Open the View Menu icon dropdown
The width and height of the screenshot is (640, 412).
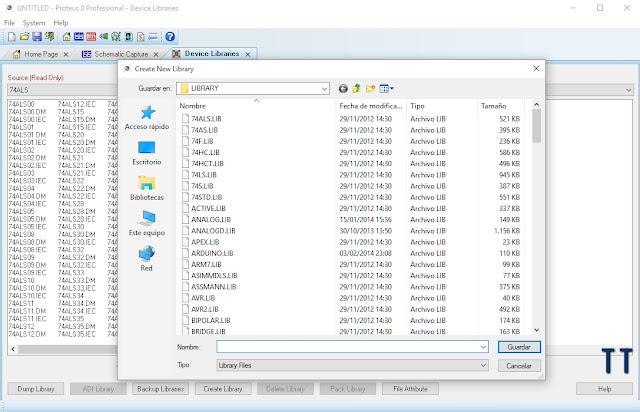pos(386,88)
